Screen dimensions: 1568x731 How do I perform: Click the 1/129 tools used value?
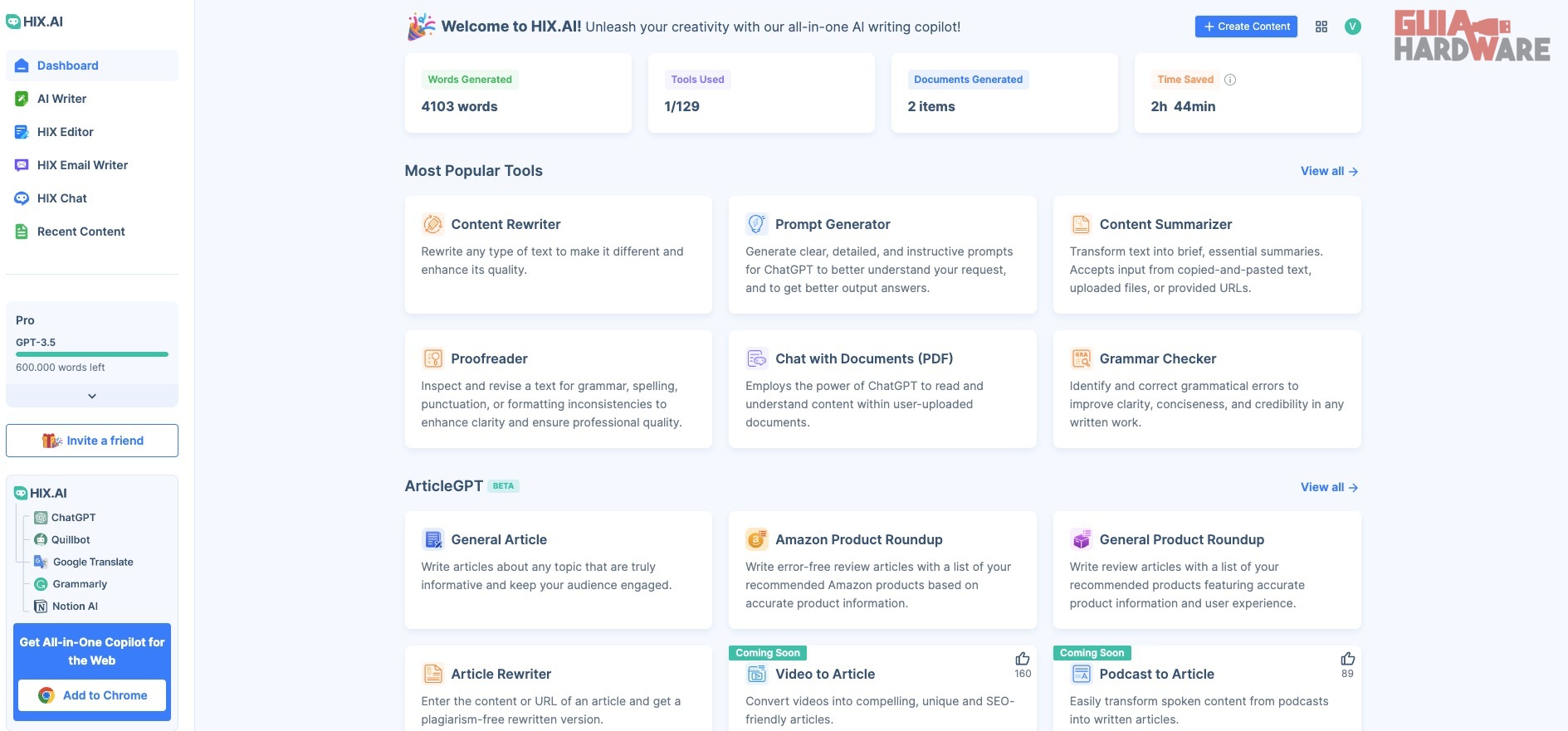[681, 106]
